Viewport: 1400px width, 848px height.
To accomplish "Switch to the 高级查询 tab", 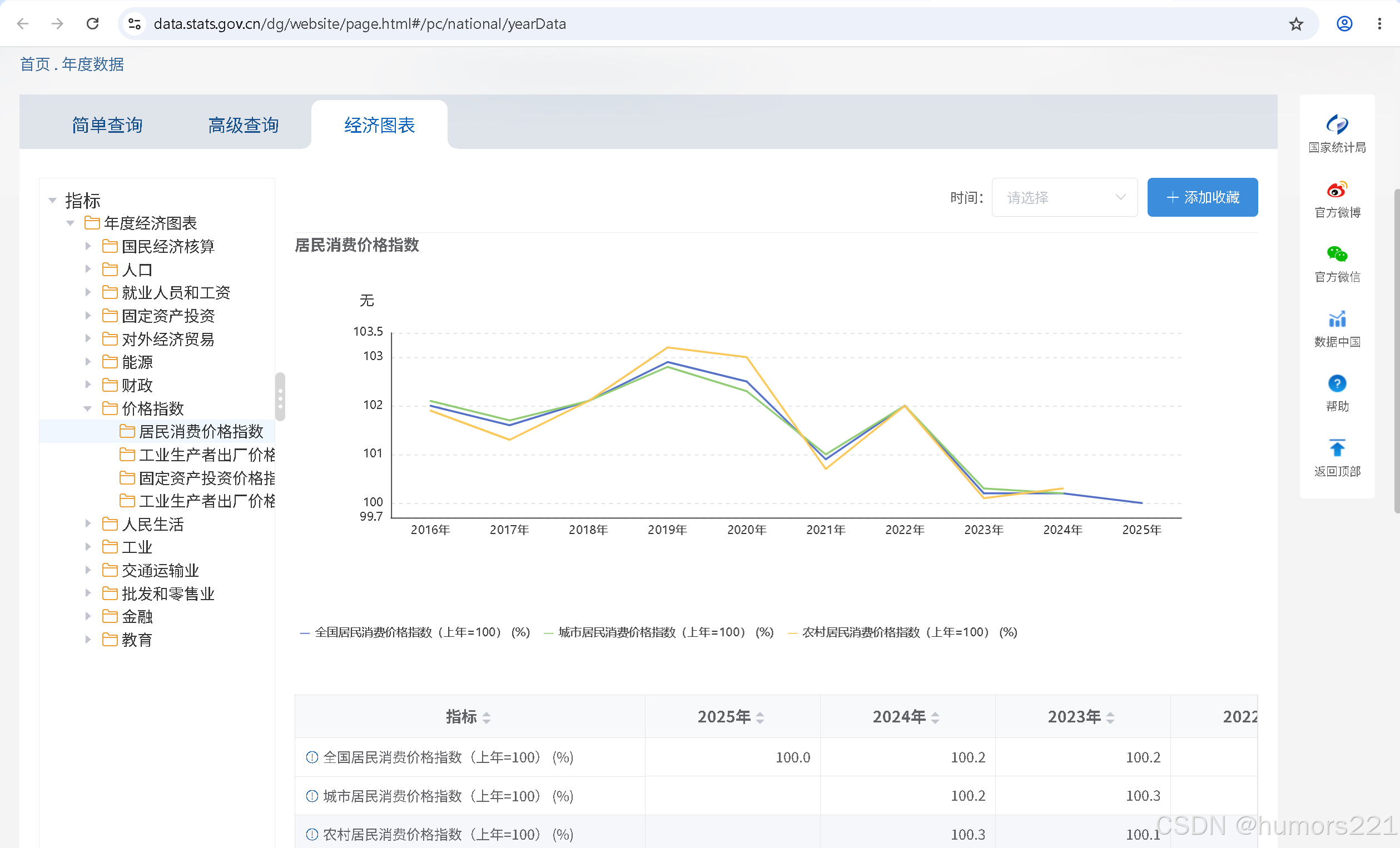I will point(243,125).
